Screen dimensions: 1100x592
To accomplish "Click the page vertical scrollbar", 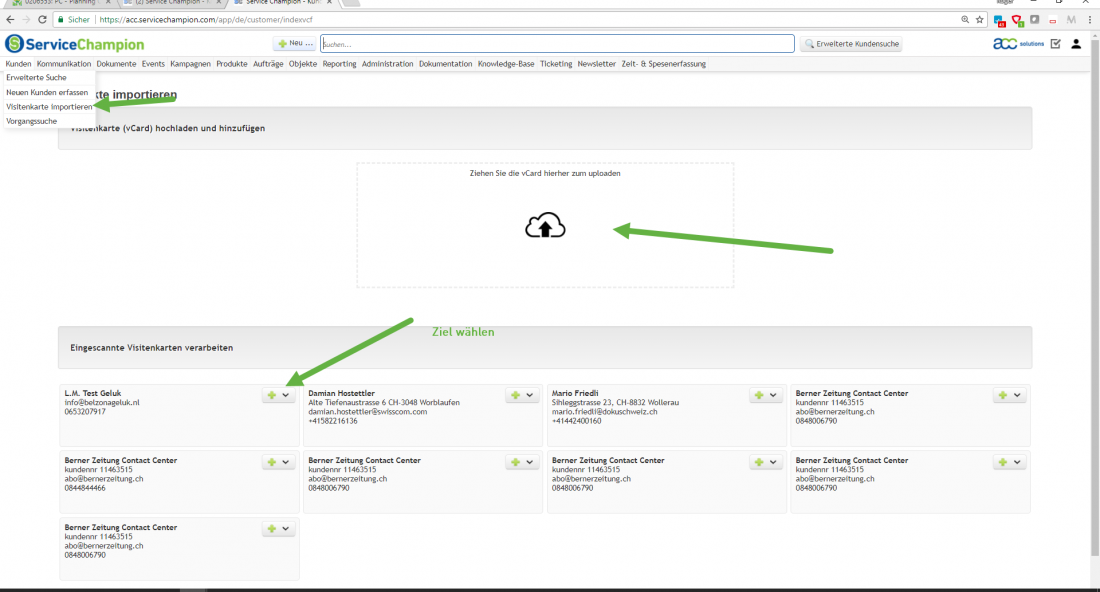I will click(x=1095, y=302).
